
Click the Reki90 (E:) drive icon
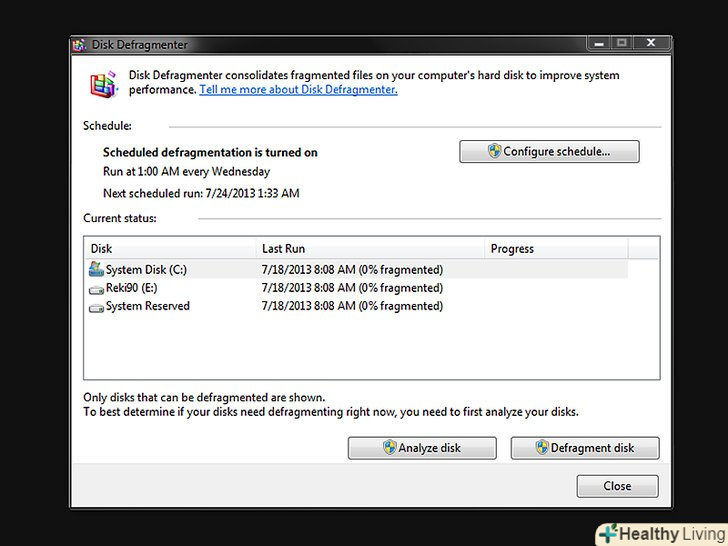96,290
